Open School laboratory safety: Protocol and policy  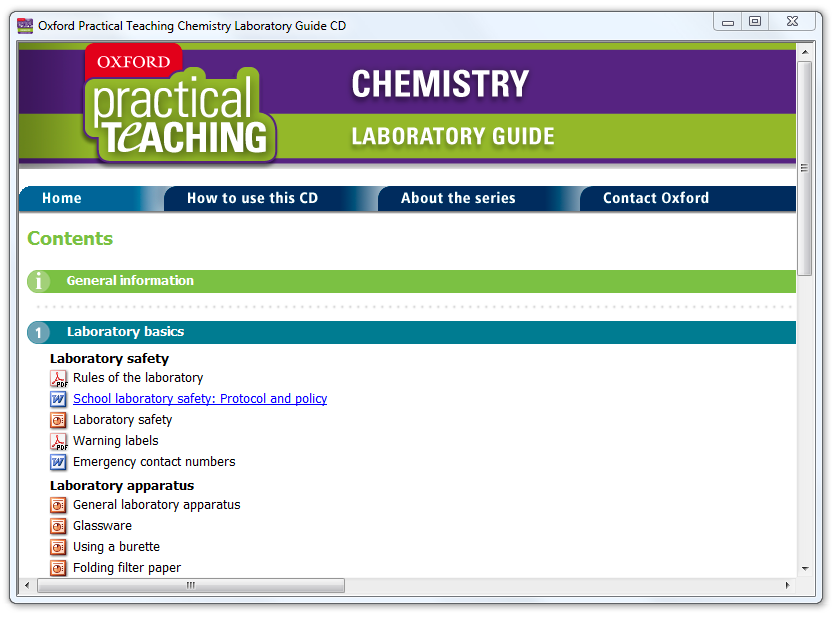(199, 399)
